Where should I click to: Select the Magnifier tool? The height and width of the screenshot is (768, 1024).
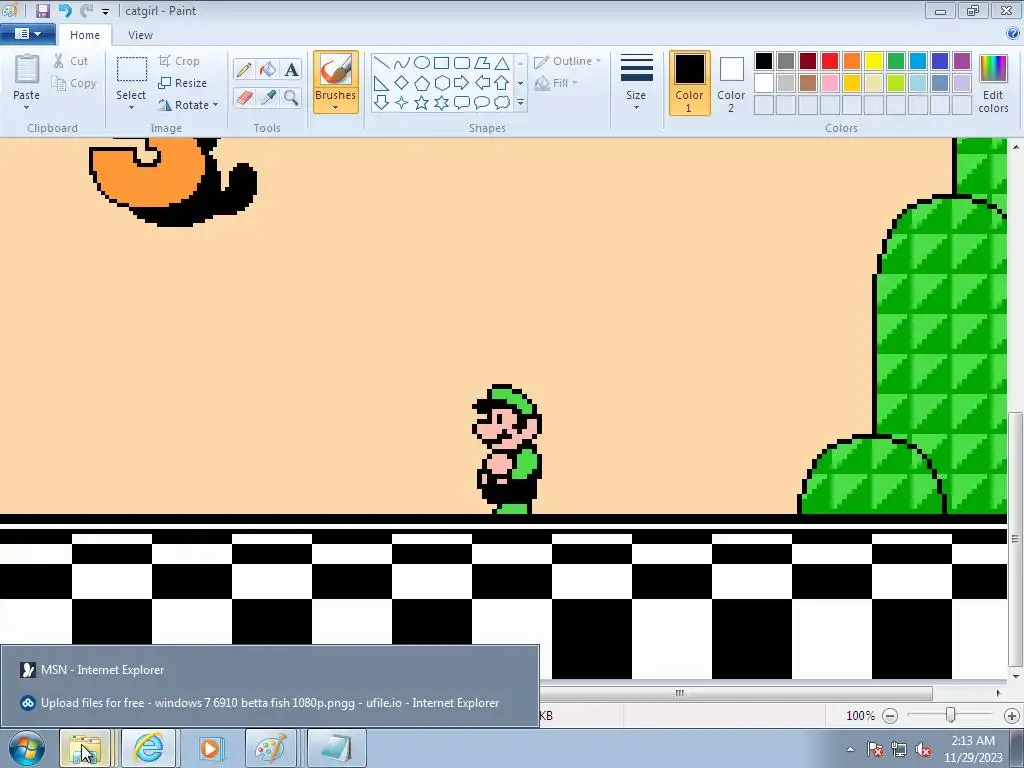point(291,98)
